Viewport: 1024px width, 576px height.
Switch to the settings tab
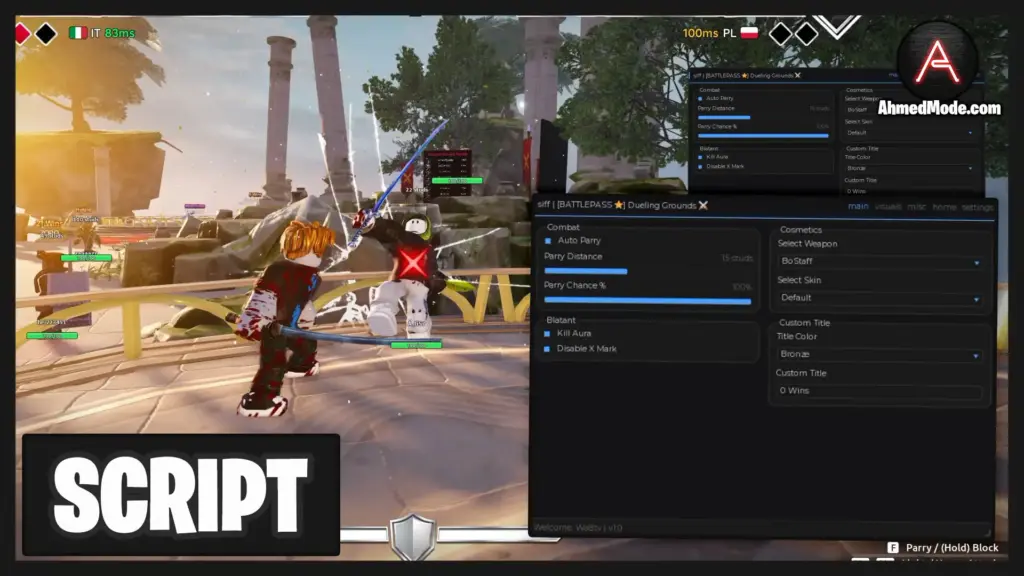point(977,207)
